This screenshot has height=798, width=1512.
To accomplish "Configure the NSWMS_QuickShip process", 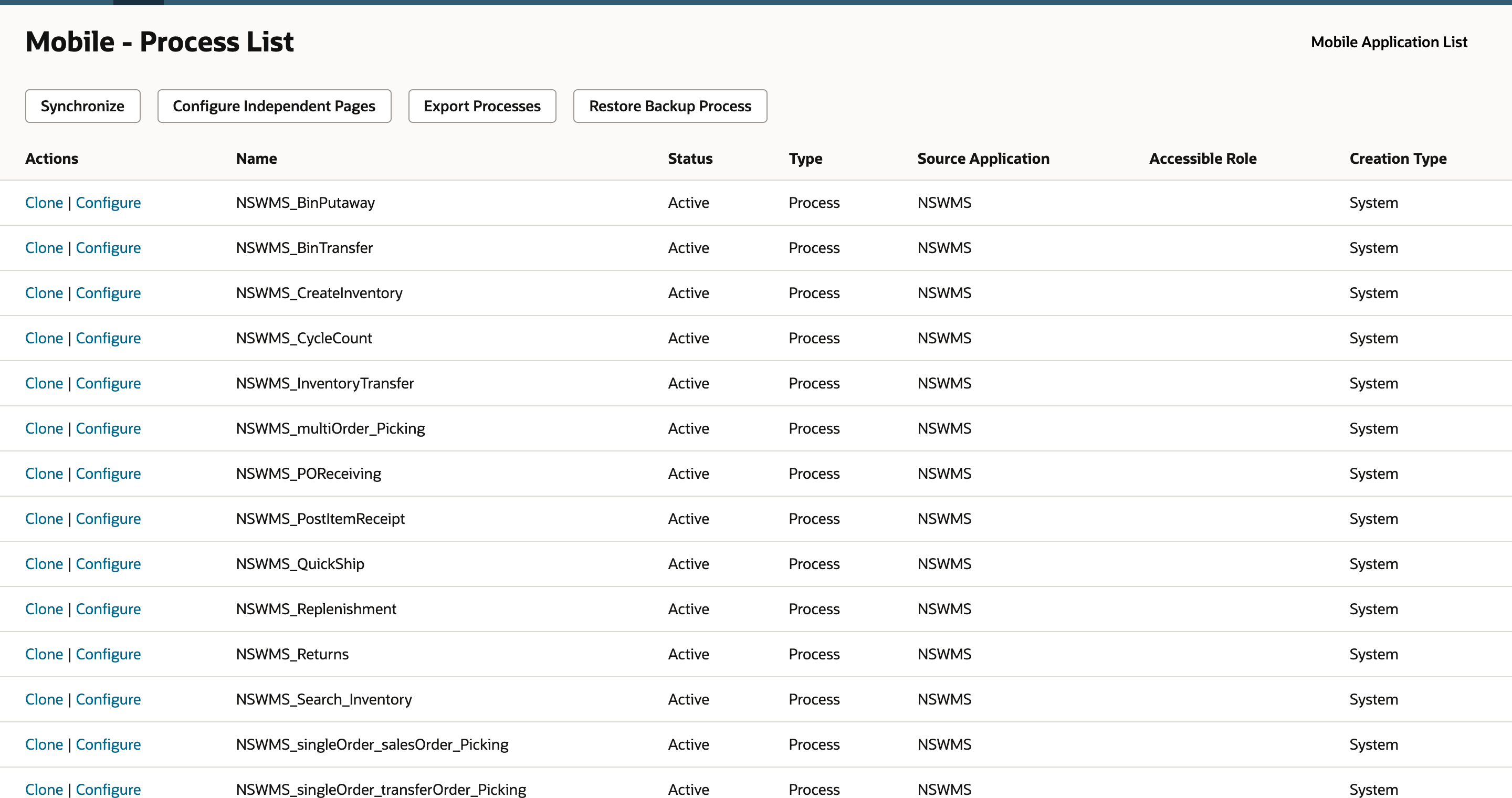I will click(x=108, y=564).
